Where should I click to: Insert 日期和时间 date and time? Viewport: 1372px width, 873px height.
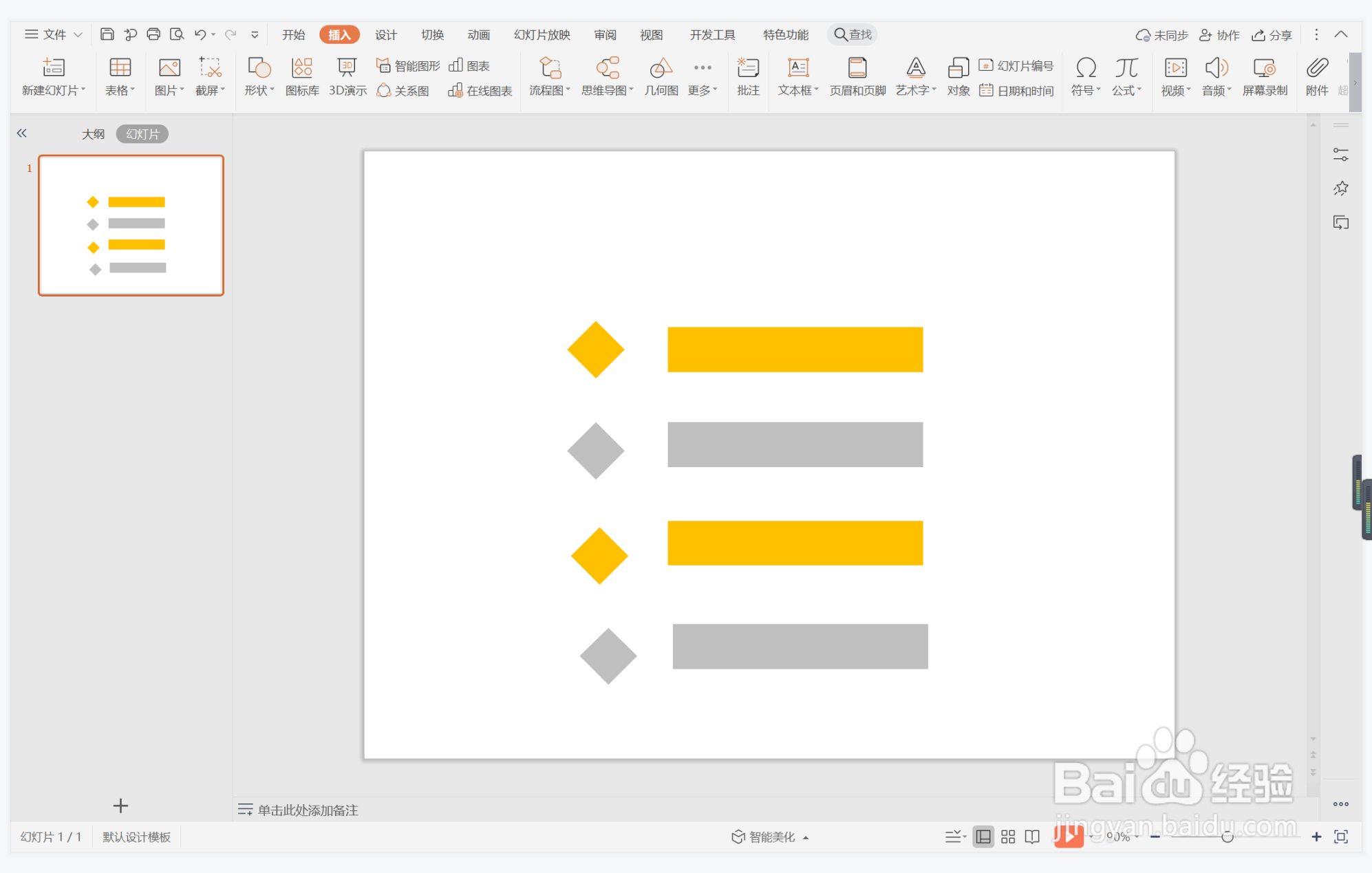point(1016,90)
